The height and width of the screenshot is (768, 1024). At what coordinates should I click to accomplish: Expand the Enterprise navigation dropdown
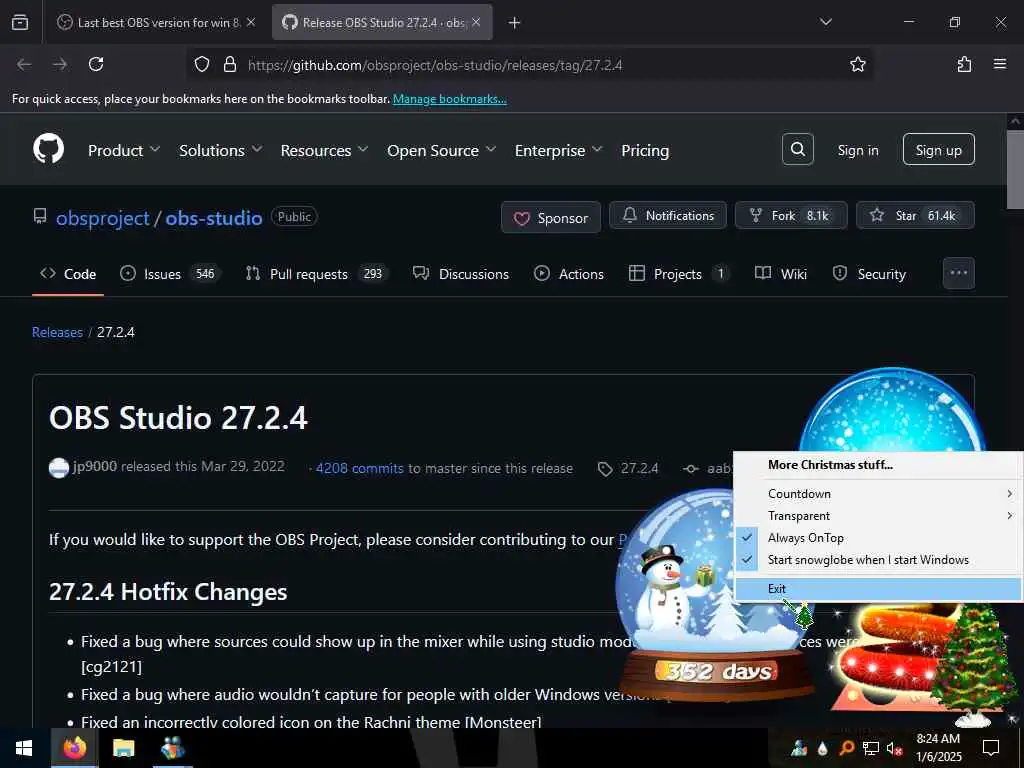click(558, 150)
